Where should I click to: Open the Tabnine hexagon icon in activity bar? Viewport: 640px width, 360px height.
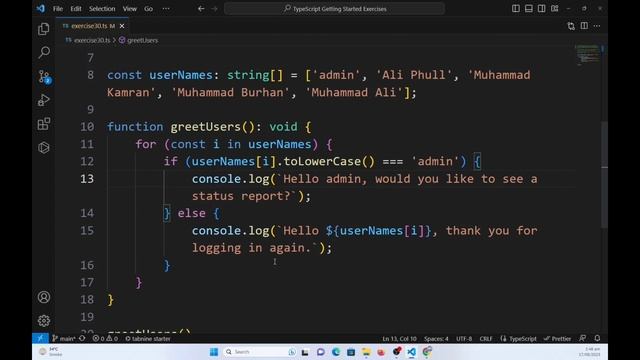click(44, 147)
